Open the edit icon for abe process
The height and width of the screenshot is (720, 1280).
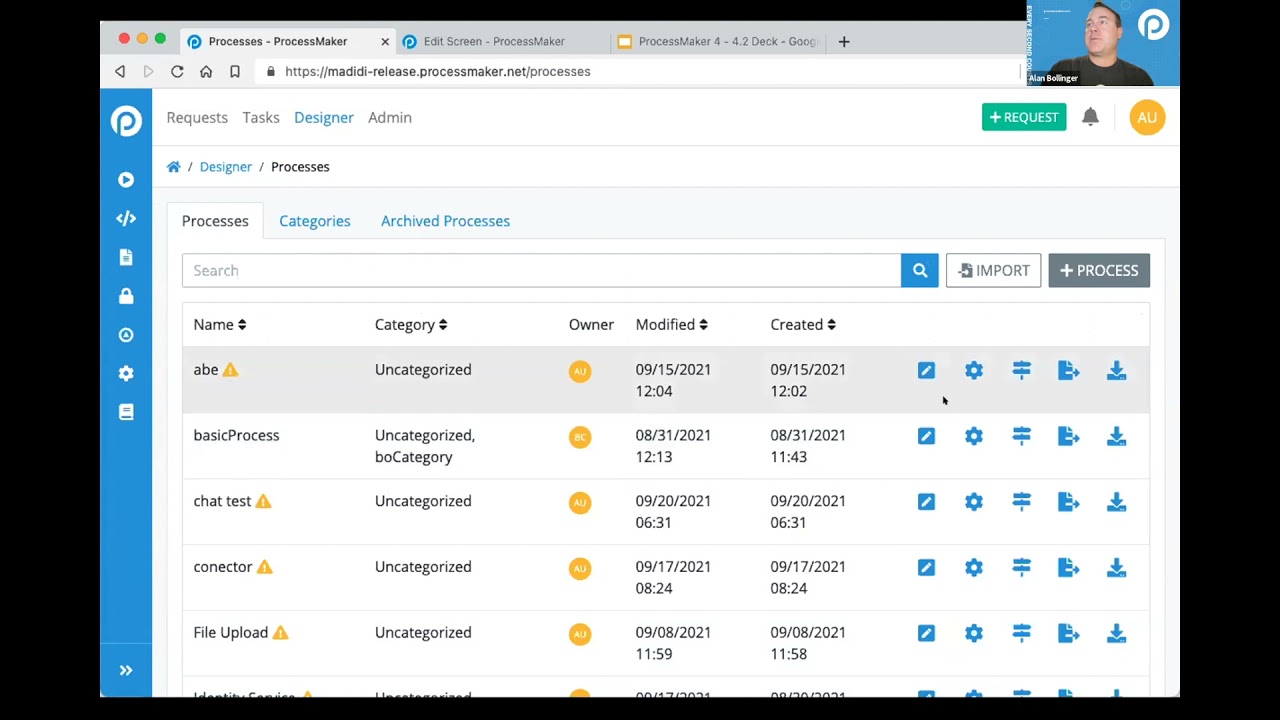[926, 371]
